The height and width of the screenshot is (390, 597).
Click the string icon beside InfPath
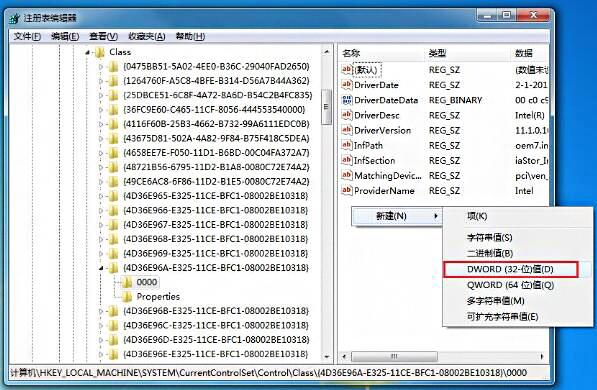pos(346,145)
